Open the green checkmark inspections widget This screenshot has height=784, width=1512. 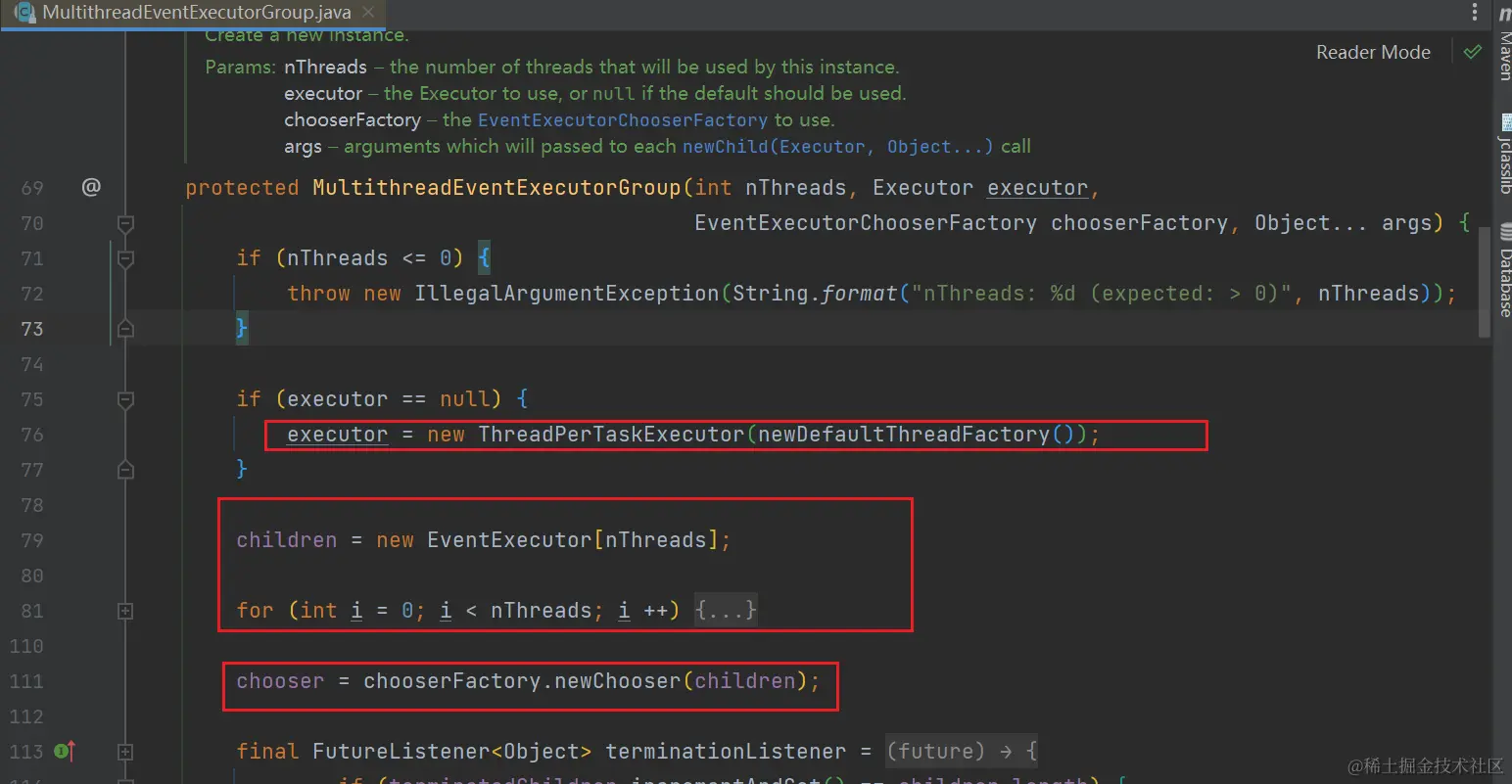pyautogui.click(x=1472, y=52)
